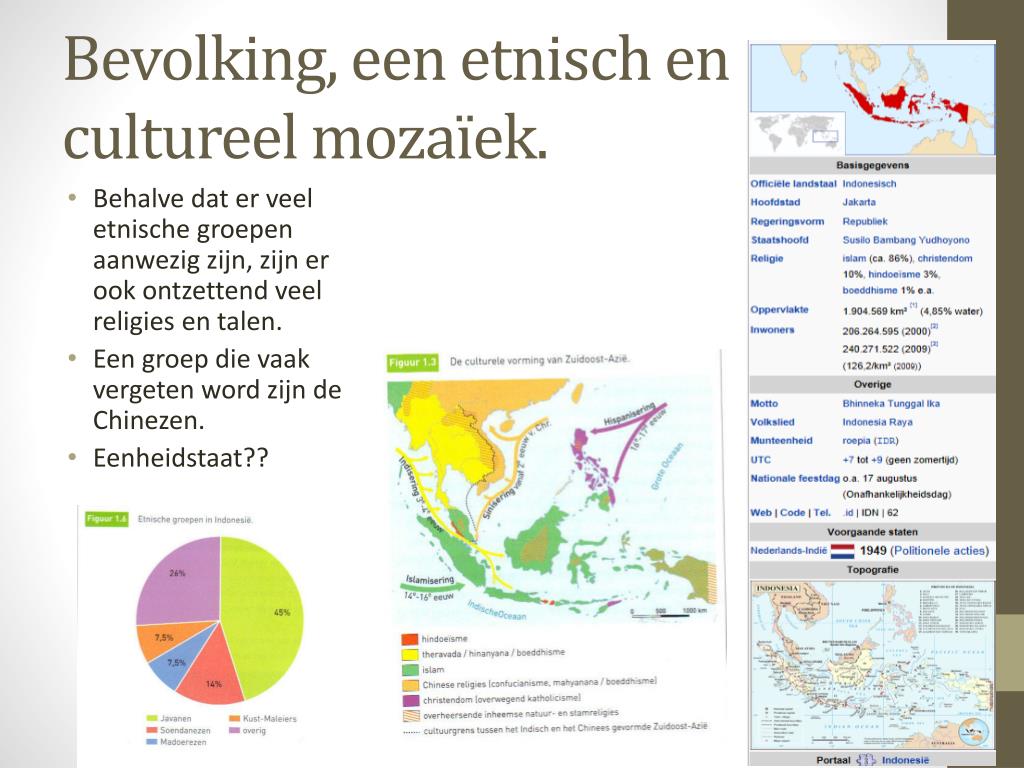The image size is (1024, 768).
Task: Follow the 'roepia' currency link
Action: [x=856, y=441]
